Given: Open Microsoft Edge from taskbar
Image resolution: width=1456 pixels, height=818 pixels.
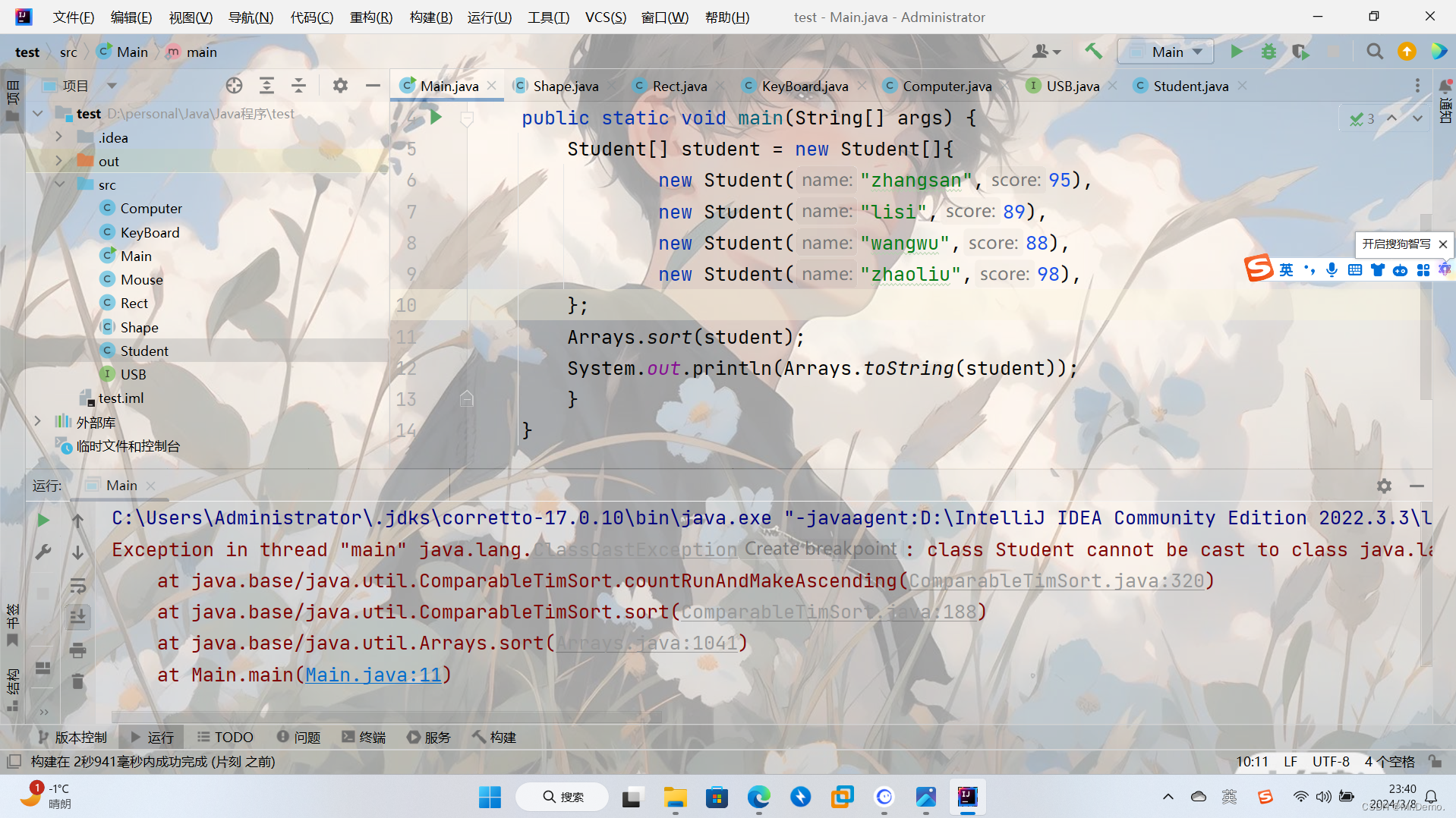Looking at the screenshot, I should (758, 797).
